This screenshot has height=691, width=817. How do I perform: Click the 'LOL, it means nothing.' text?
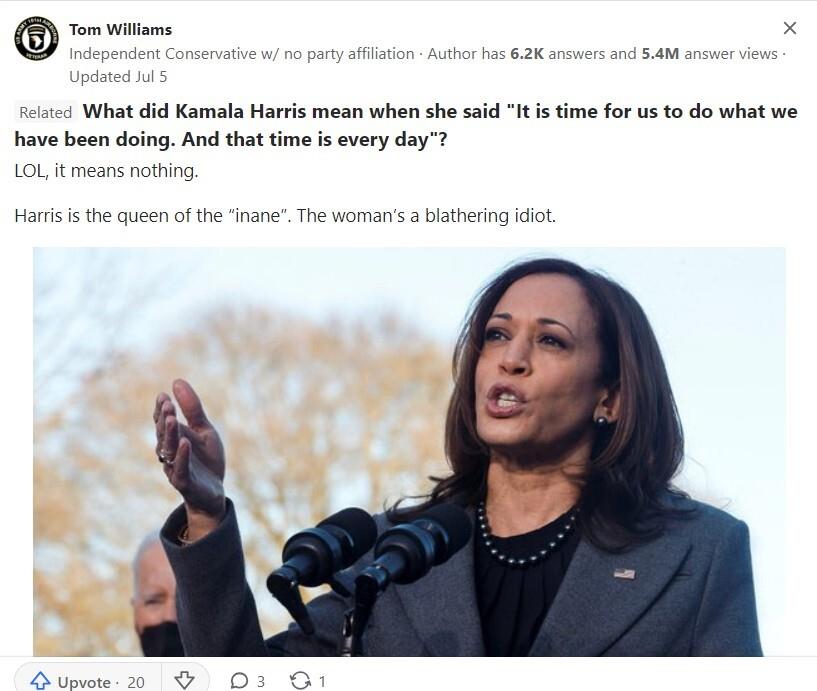click(106, 171)
